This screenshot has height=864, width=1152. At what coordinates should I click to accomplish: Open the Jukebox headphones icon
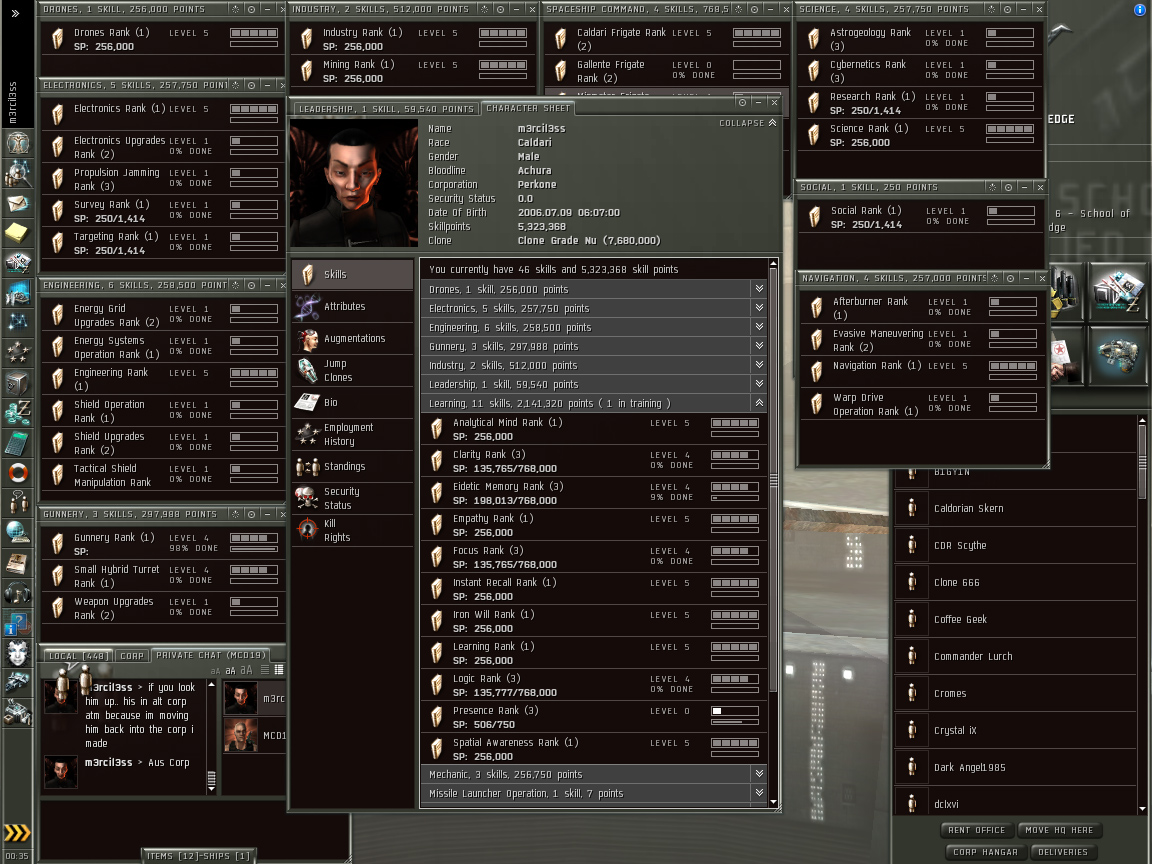pos(18,592)
